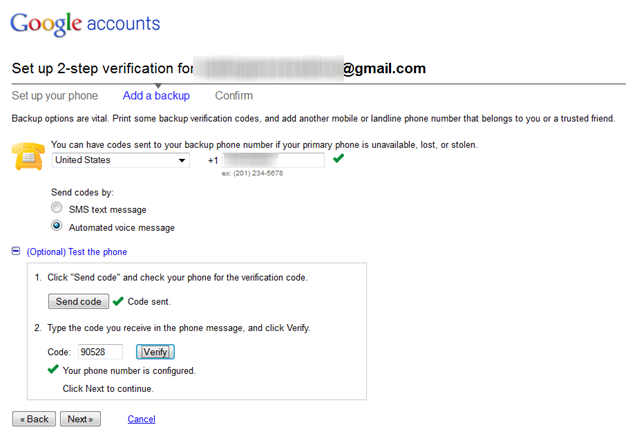Viewport: 628px width, 445px height.
Task: Click the checkmark beside phone number is configured
Action: tap(53, 369)
